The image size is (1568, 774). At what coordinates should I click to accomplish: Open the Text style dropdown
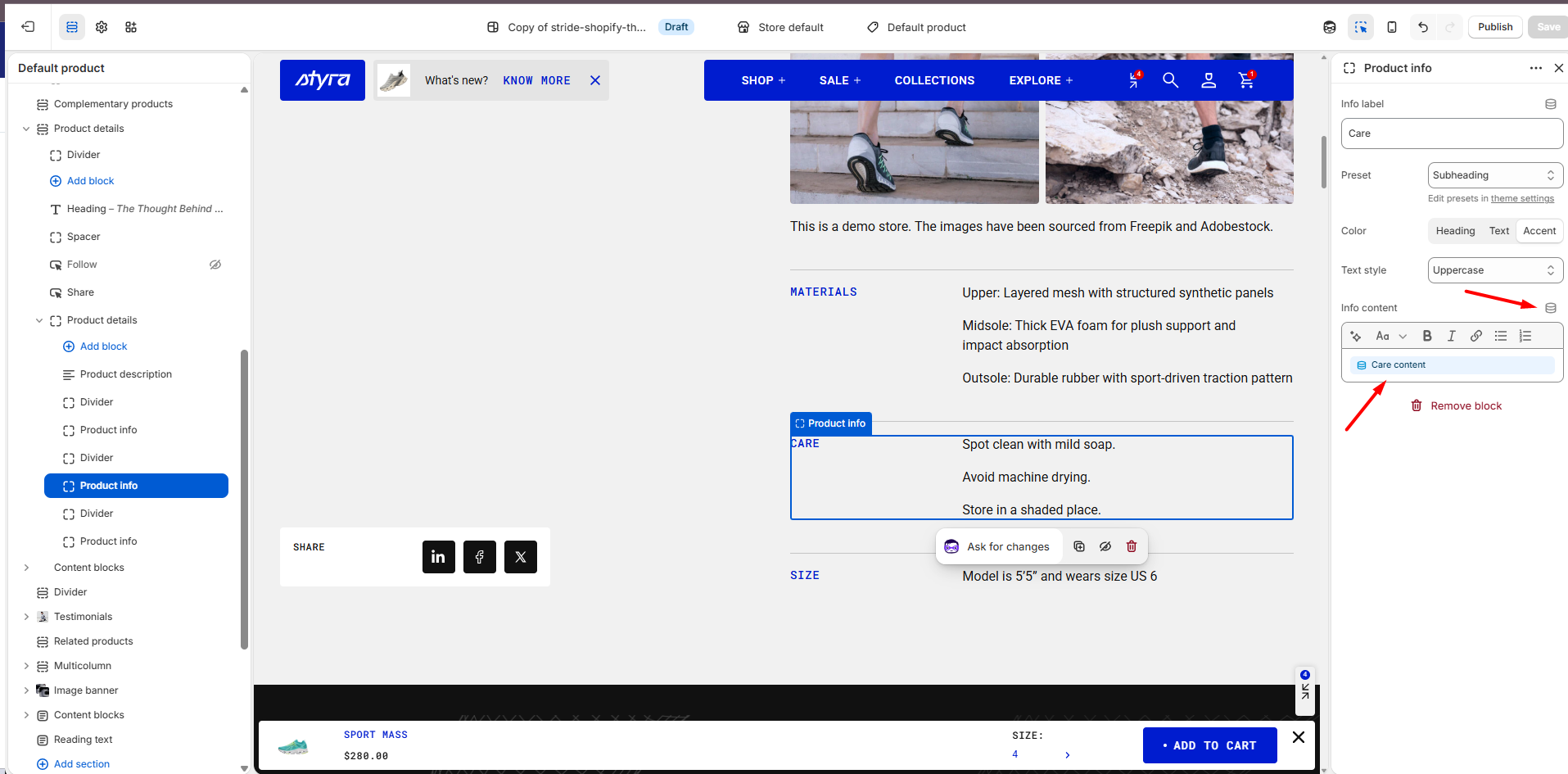[x=1495, y=270]
